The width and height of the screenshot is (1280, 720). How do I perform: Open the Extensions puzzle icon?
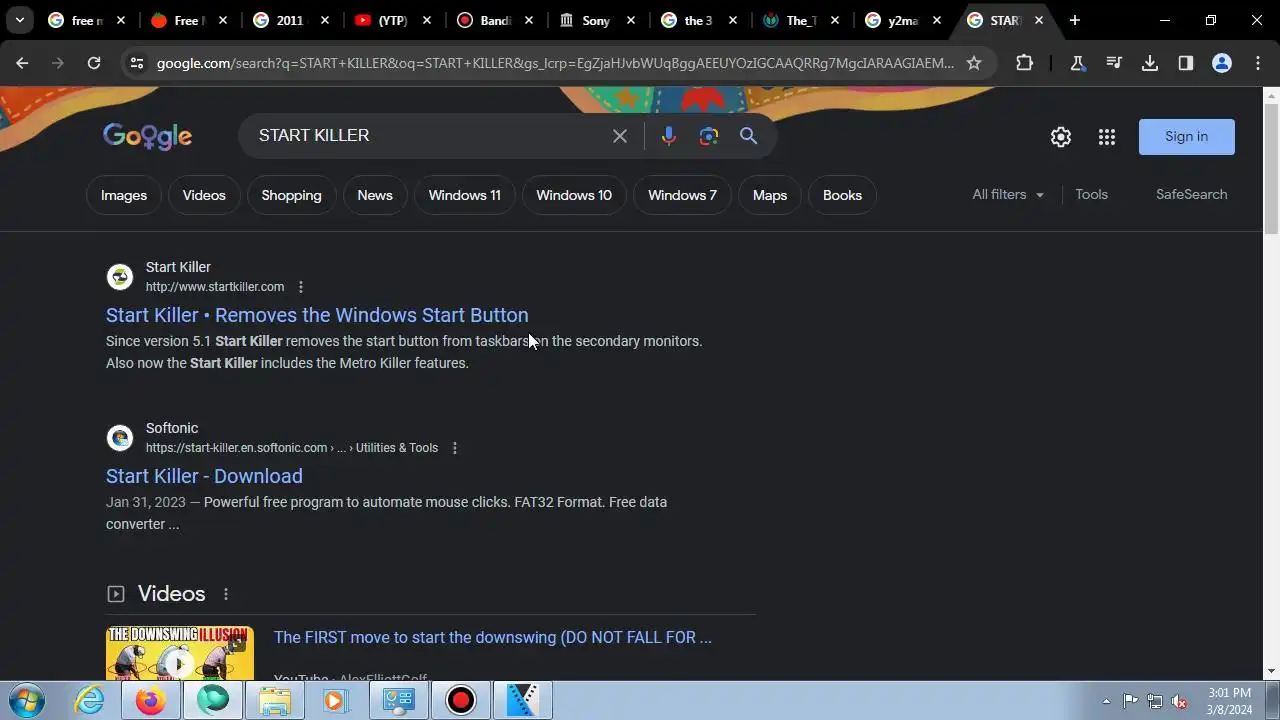tap(1024, 63)
